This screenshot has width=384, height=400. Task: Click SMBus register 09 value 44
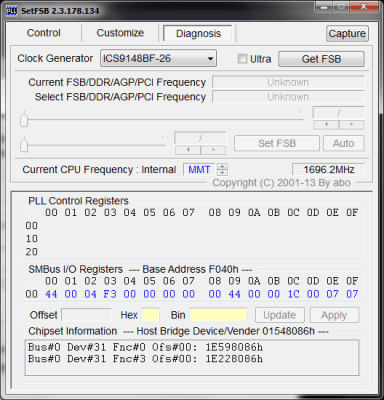click(234, 294)
